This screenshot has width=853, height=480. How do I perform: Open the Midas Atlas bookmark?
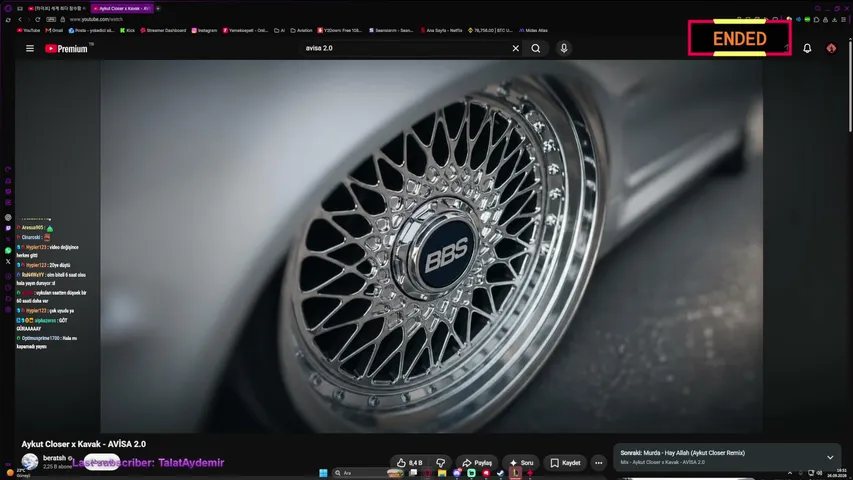coord(533,30)
